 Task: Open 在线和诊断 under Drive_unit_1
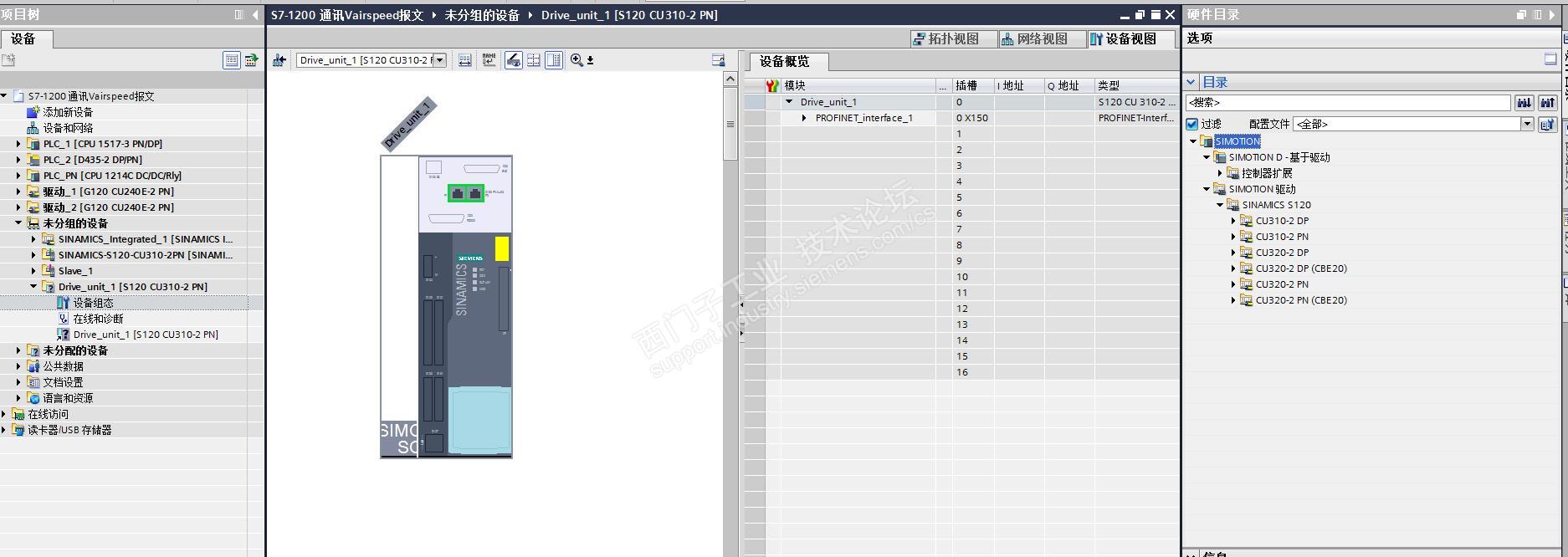click(98, 319)
